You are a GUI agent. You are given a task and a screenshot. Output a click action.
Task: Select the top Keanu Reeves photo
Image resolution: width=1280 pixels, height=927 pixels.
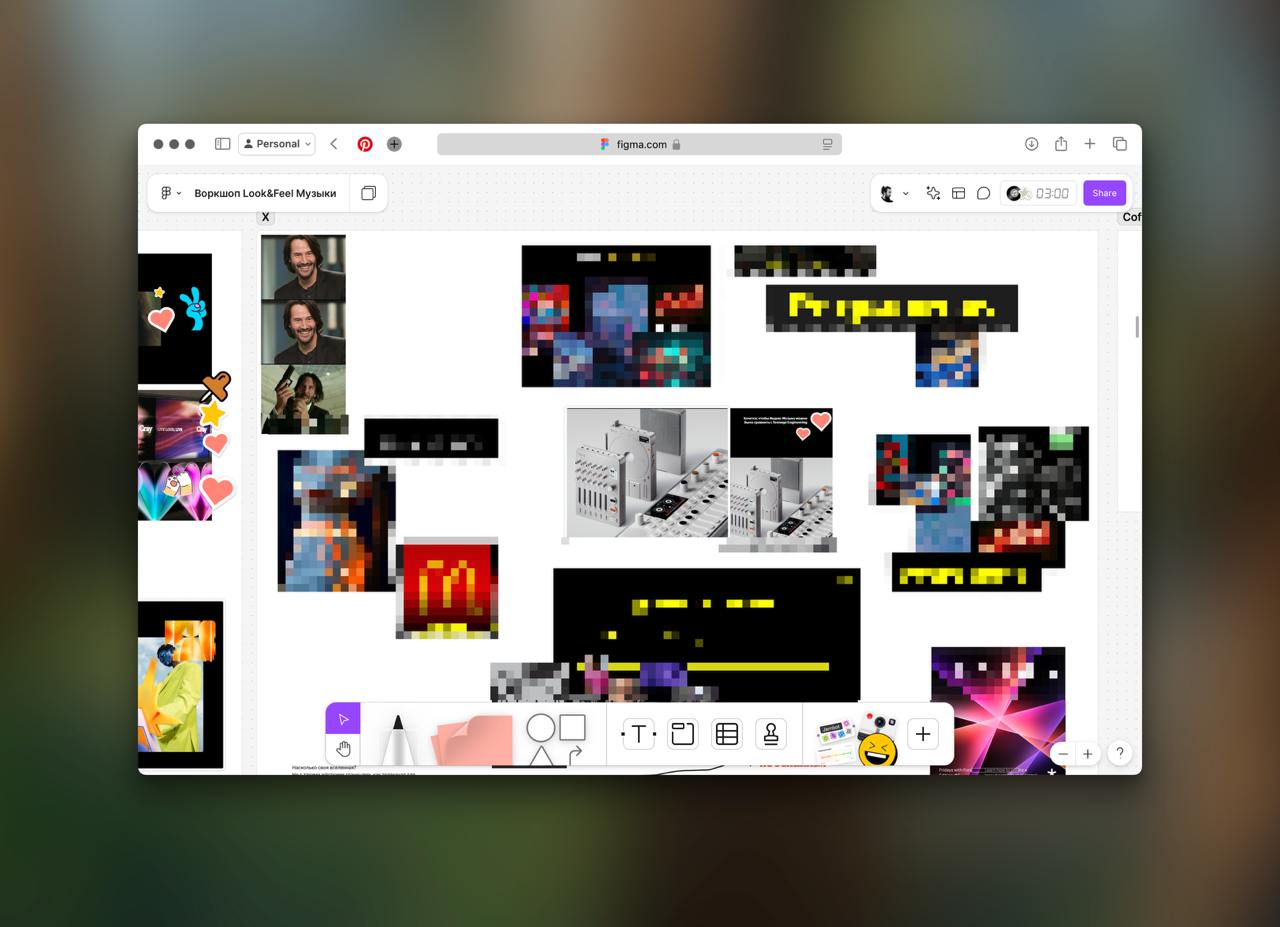click(x=303, y=267)
